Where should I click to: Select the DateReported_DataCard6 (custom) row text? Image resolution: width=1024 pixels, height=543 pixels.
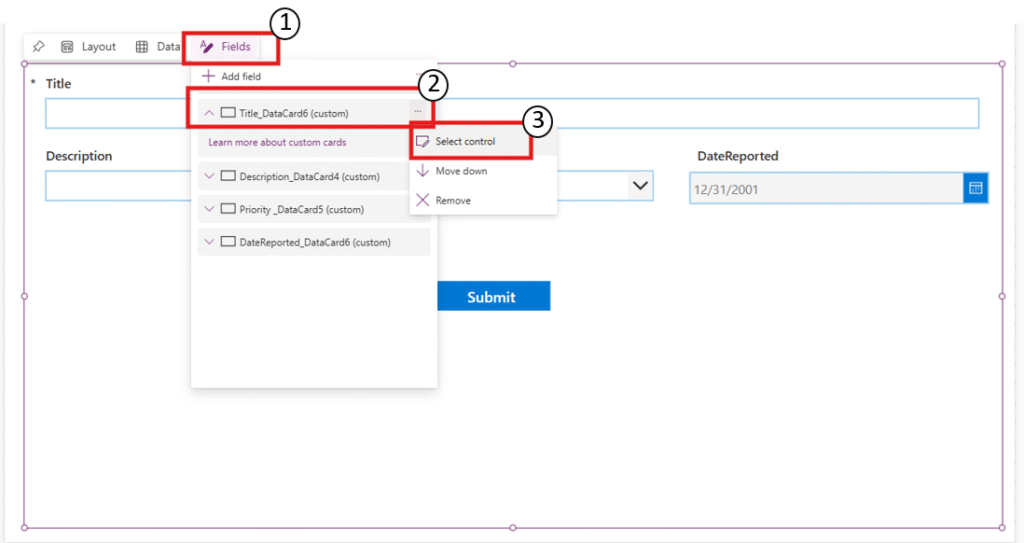[x=315, y=242]
